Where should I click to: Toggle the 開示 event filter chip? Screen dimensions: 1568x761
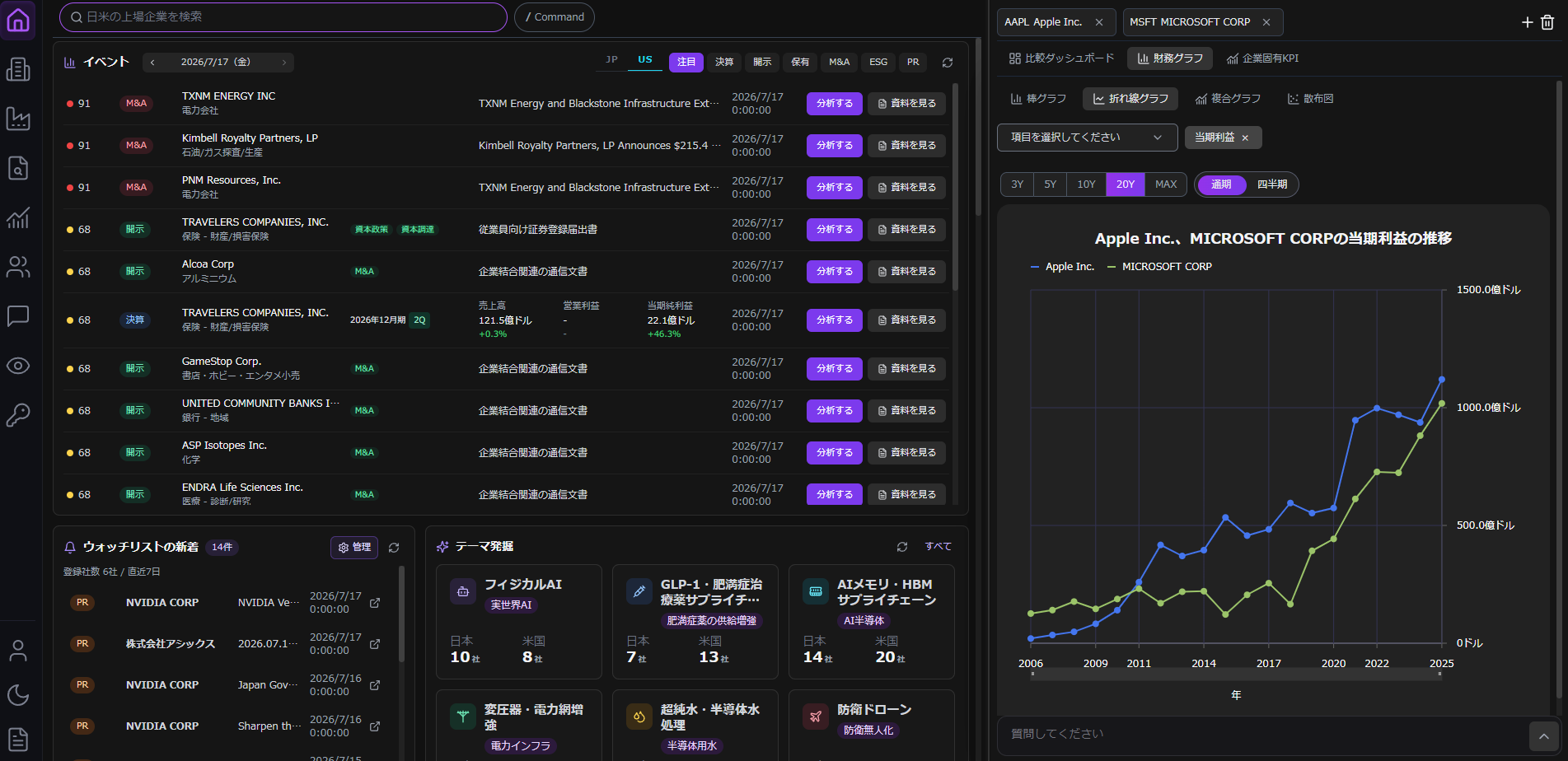(x=762, y=63)
